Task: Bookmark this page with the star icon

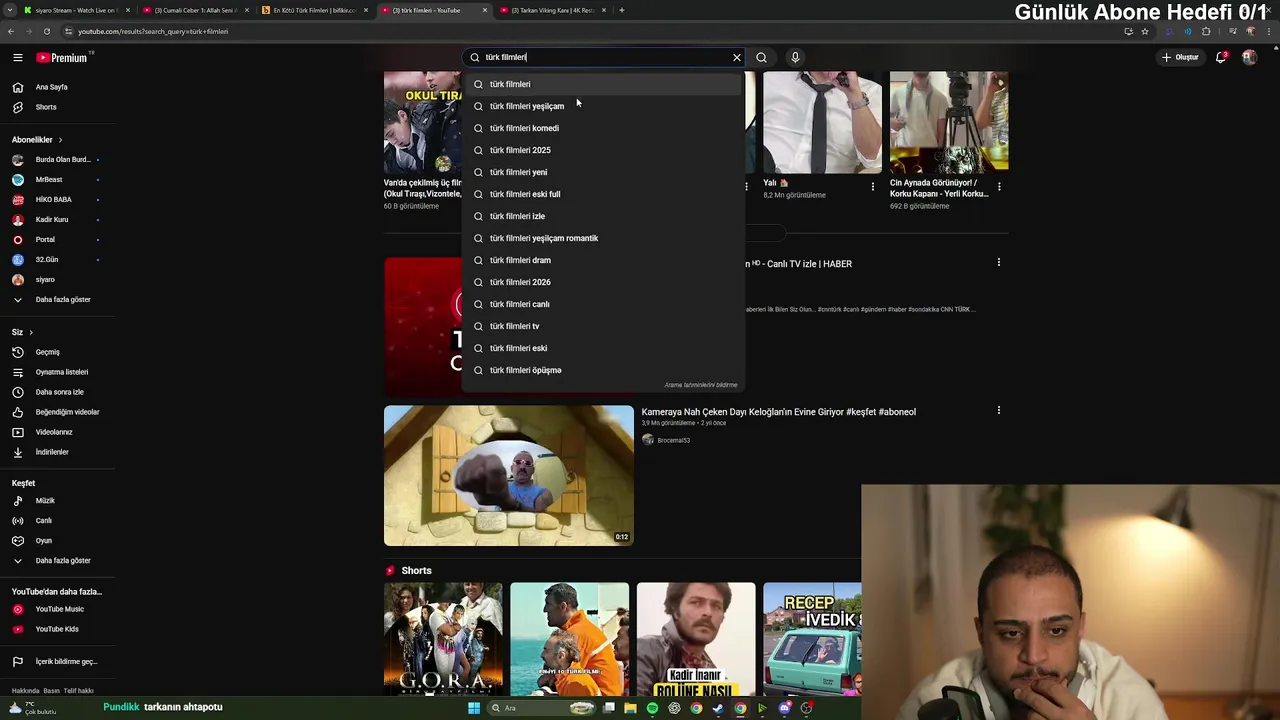Action: click(x=1145, y=31)
